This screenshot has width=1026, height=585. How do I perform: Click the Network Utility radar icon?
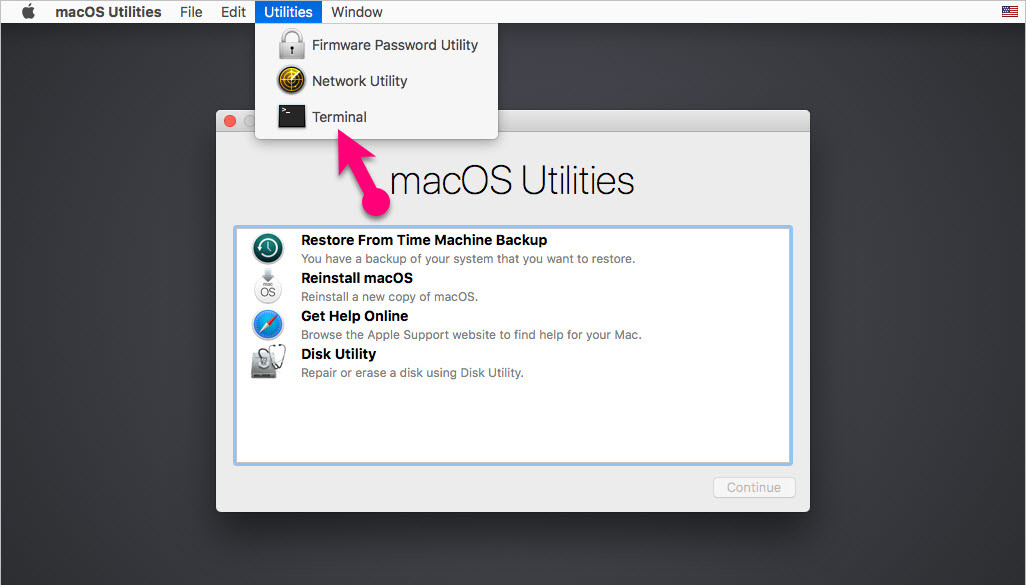tap(291, 80)
